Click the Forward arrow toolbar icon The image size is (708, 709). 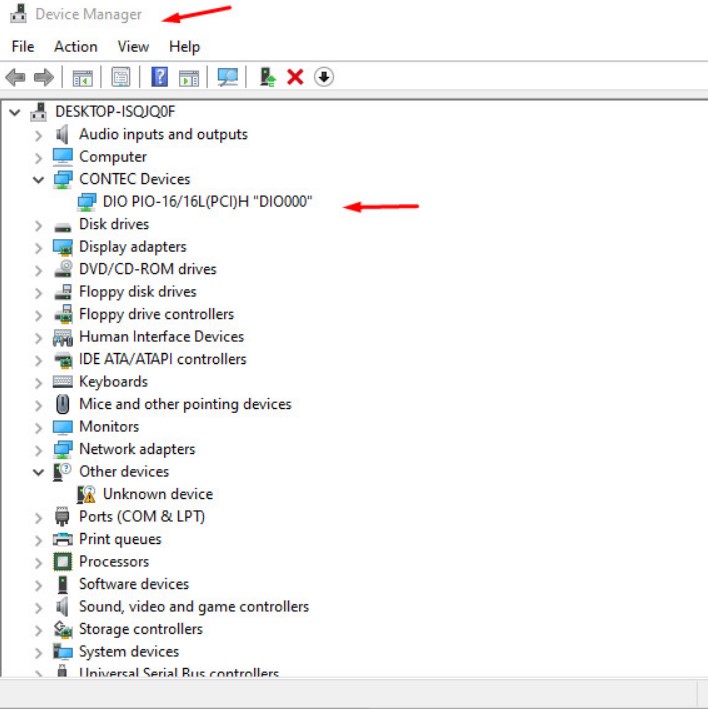[x=44, y=77]
